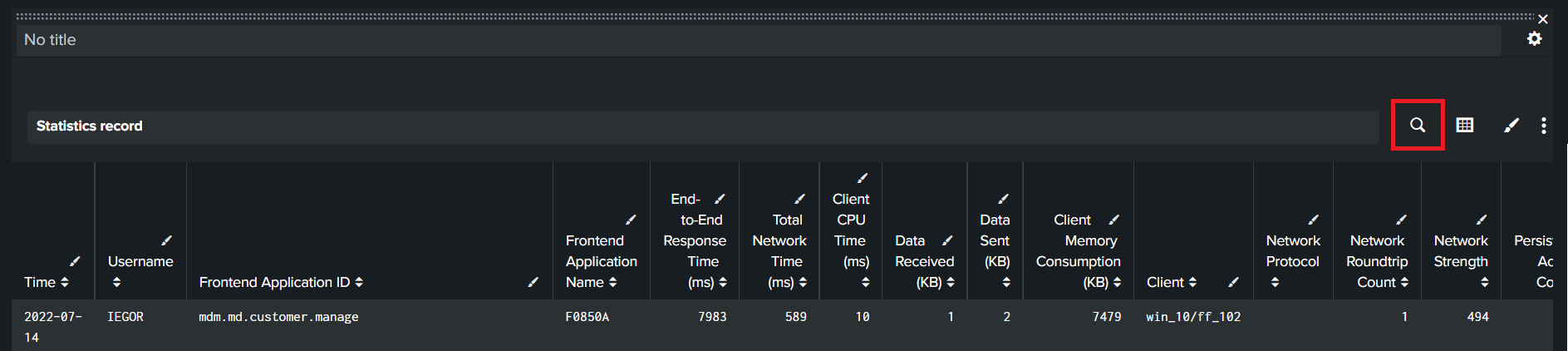The height and width of the screenshot is (351, 1568).
Task: Sort by Frontend Application ID arrows
Action: [359, 283]
